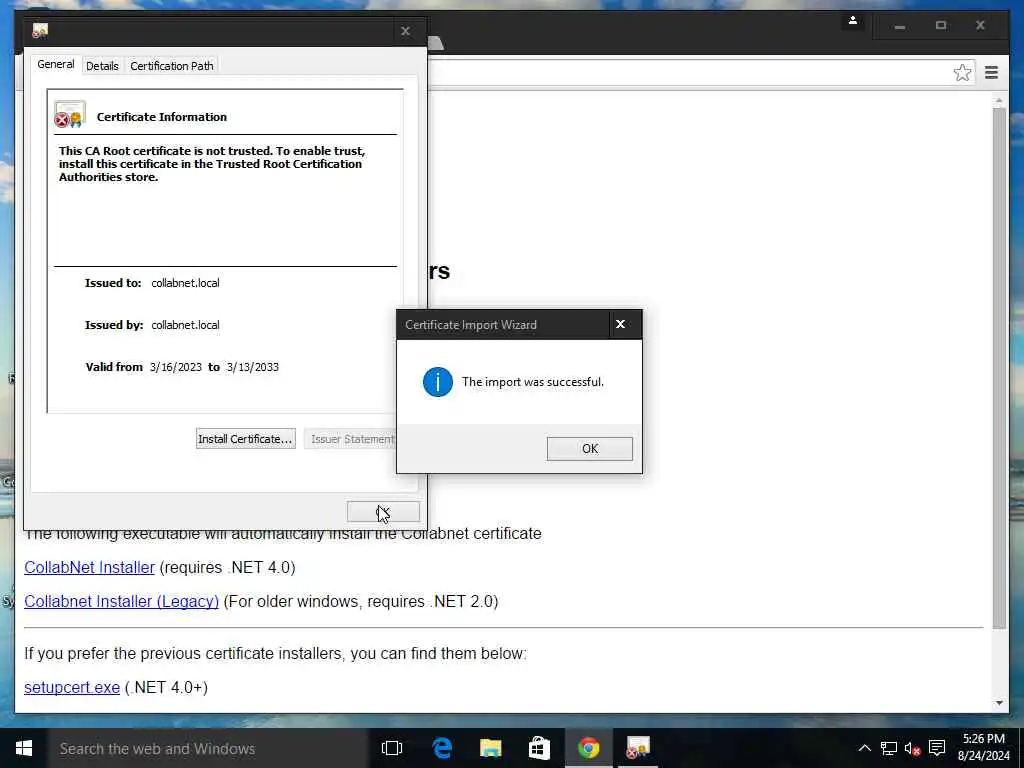Click the Issuer Statement button
The width and height of the screenshot is (1024, 768).
tap(350, 439)
